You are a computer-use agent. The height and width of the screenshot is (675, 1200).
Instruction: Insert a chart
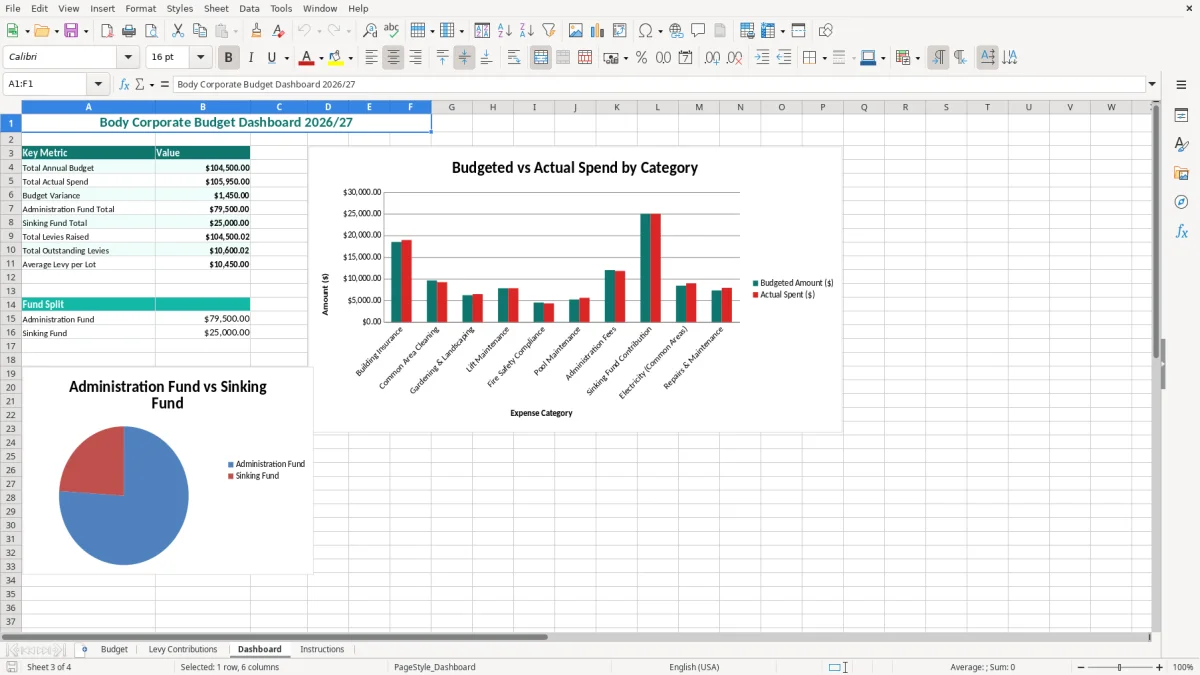pos(598,31)
